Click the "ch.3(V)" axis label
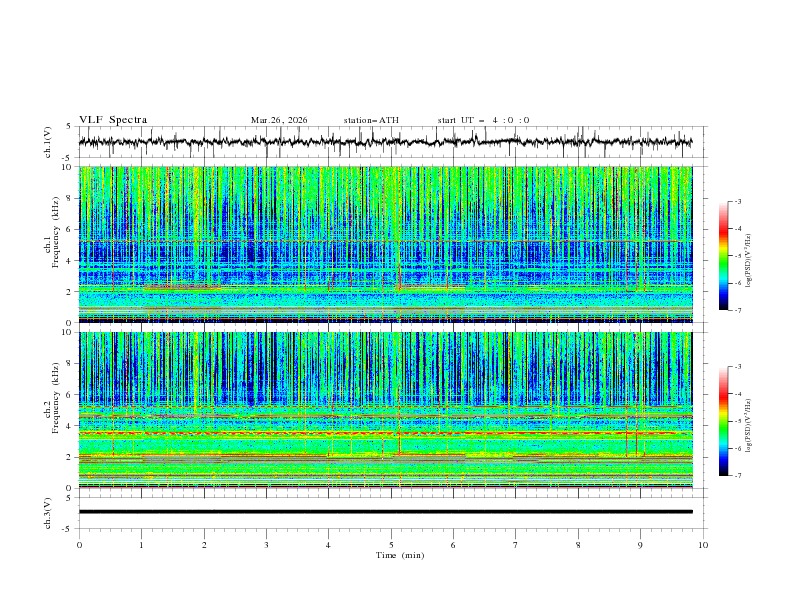This screenshot has width=792, height=612. point(48,513)
